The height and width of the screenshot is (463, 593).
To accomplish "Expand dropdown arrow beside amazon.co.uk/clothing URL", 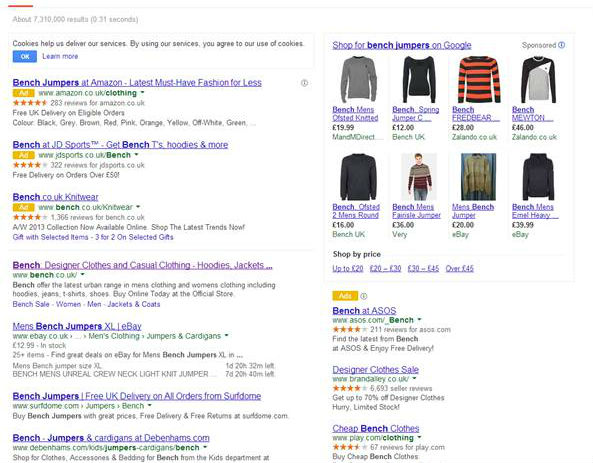I will point(143,92).
